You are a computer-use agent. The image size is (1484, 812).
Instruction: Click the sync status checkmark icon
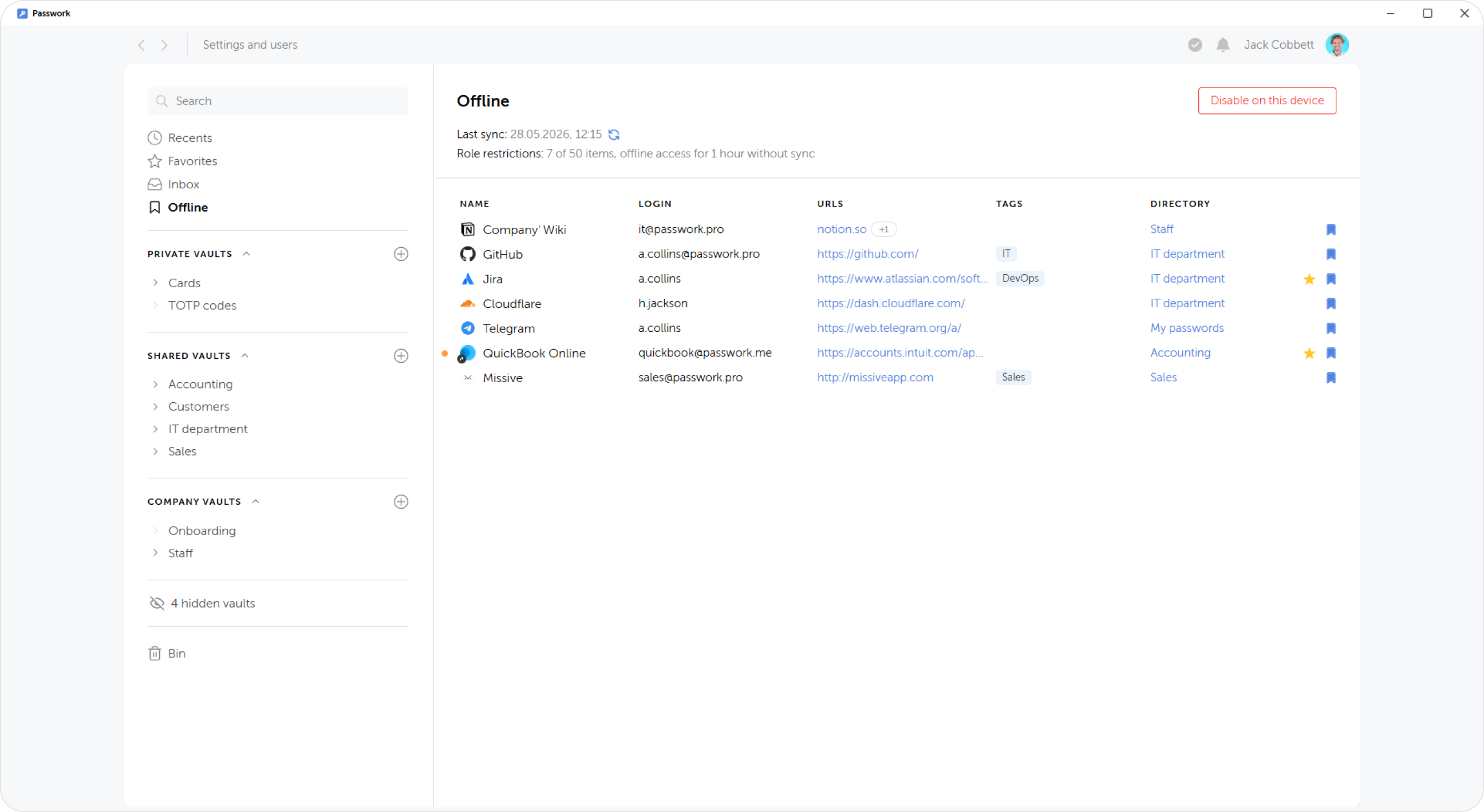pyautogui.click(x=1195, y=45)
